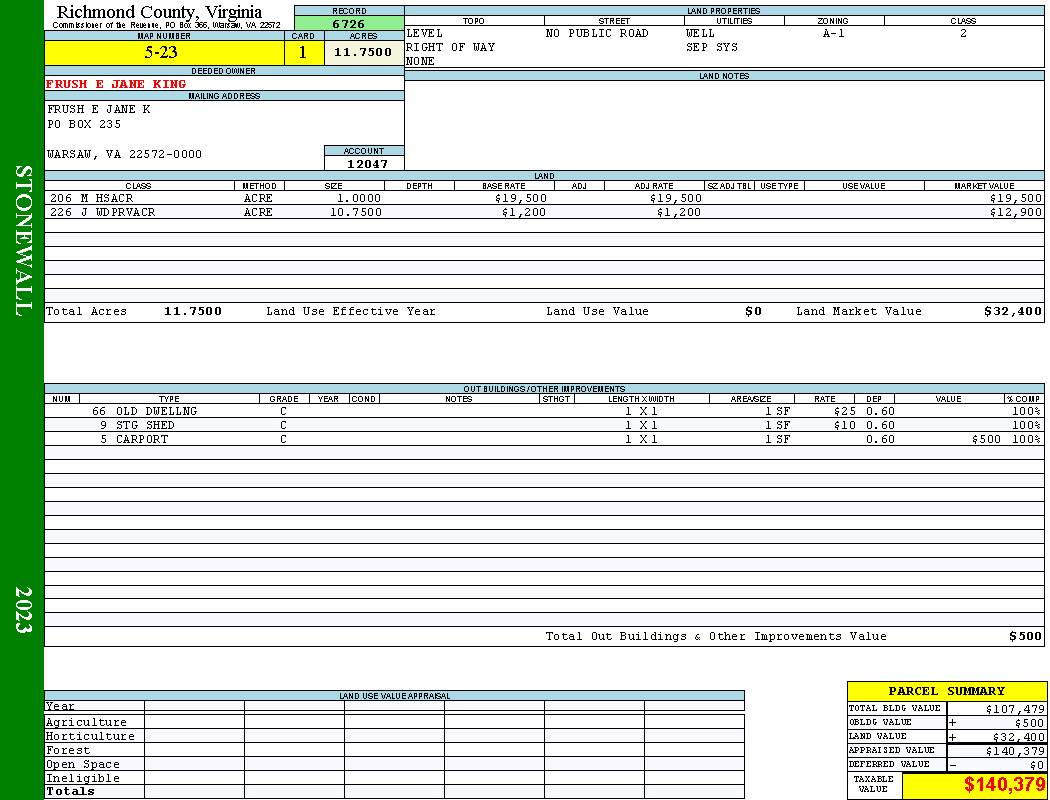Click the STONEWALL sidebar label
This screenshot has width=1050, height=800.
(x=23, y=241)
